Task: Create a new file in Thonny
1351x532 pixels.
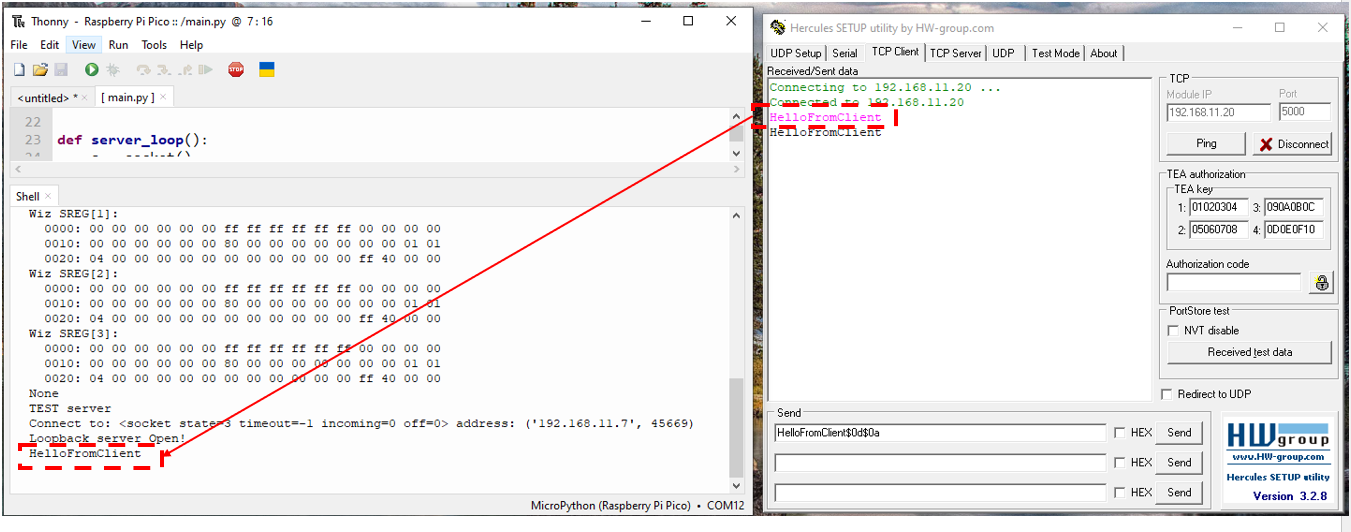Action: pos(19,70)
